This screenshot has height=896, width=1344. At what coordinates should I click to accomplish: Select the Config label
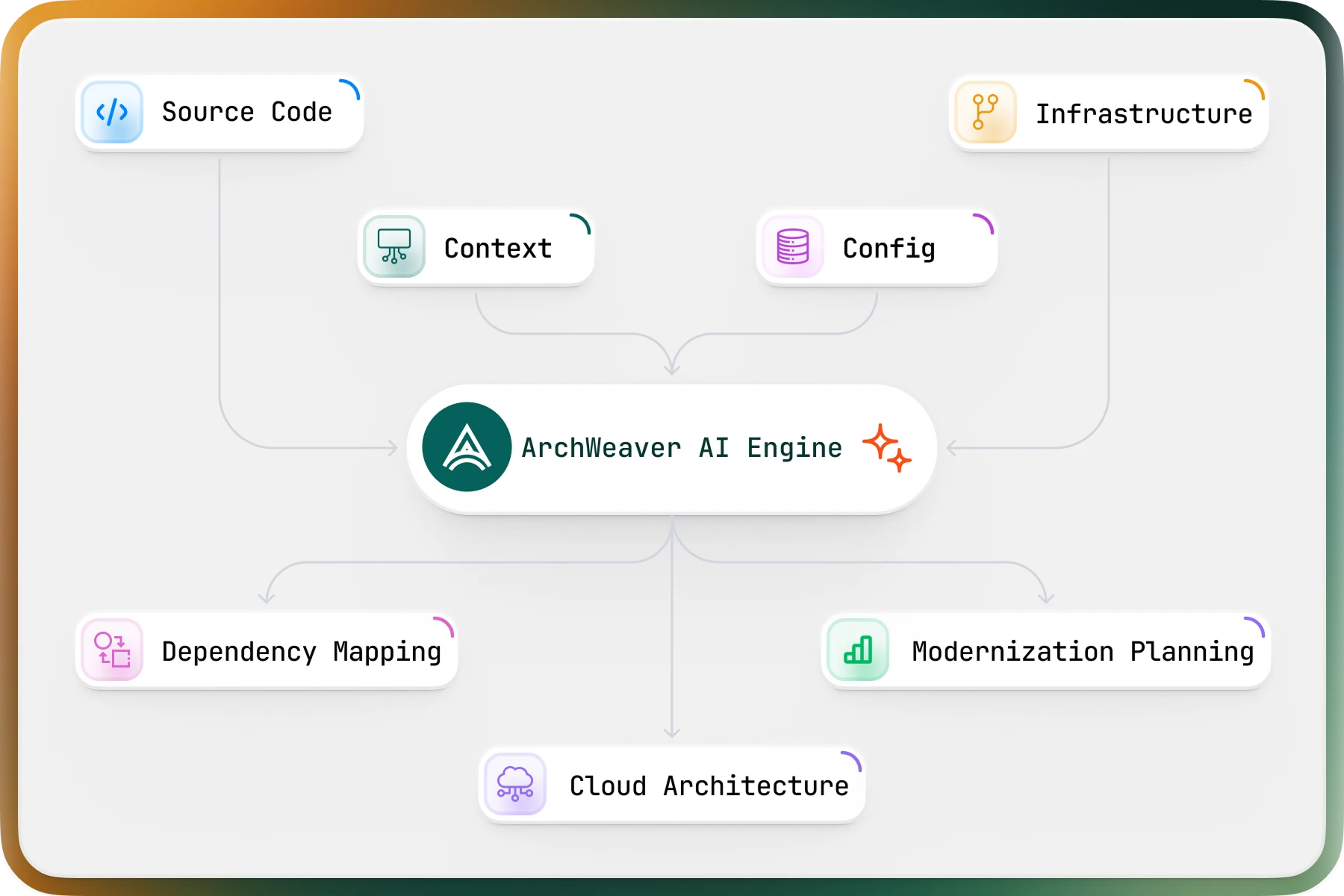(889, 249)
